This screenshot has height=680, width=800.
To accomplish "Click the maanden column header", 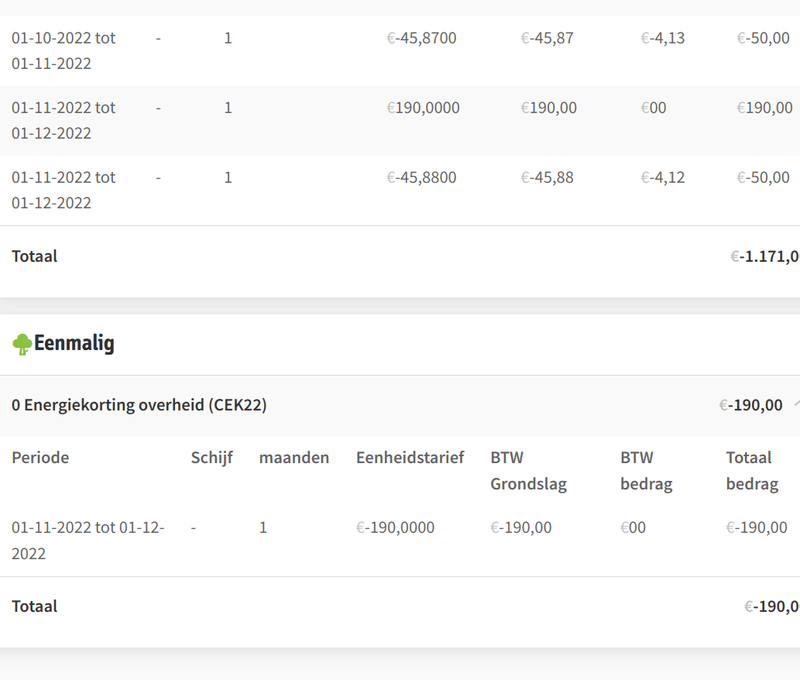I will click(x=294, y=458).
